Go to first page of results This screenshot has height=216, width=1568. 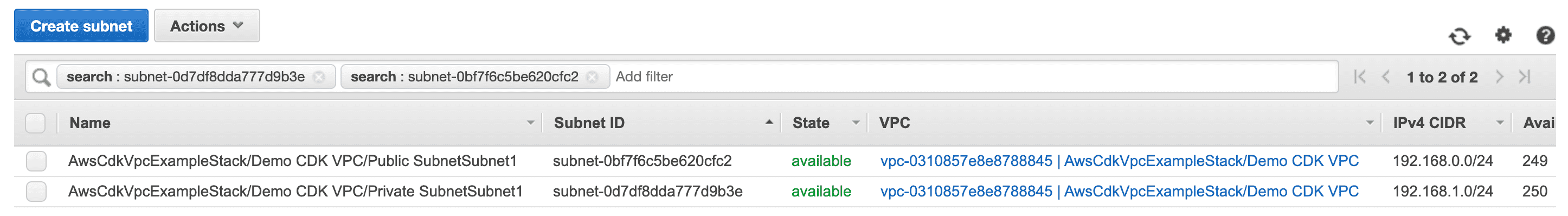(1359, 77)
